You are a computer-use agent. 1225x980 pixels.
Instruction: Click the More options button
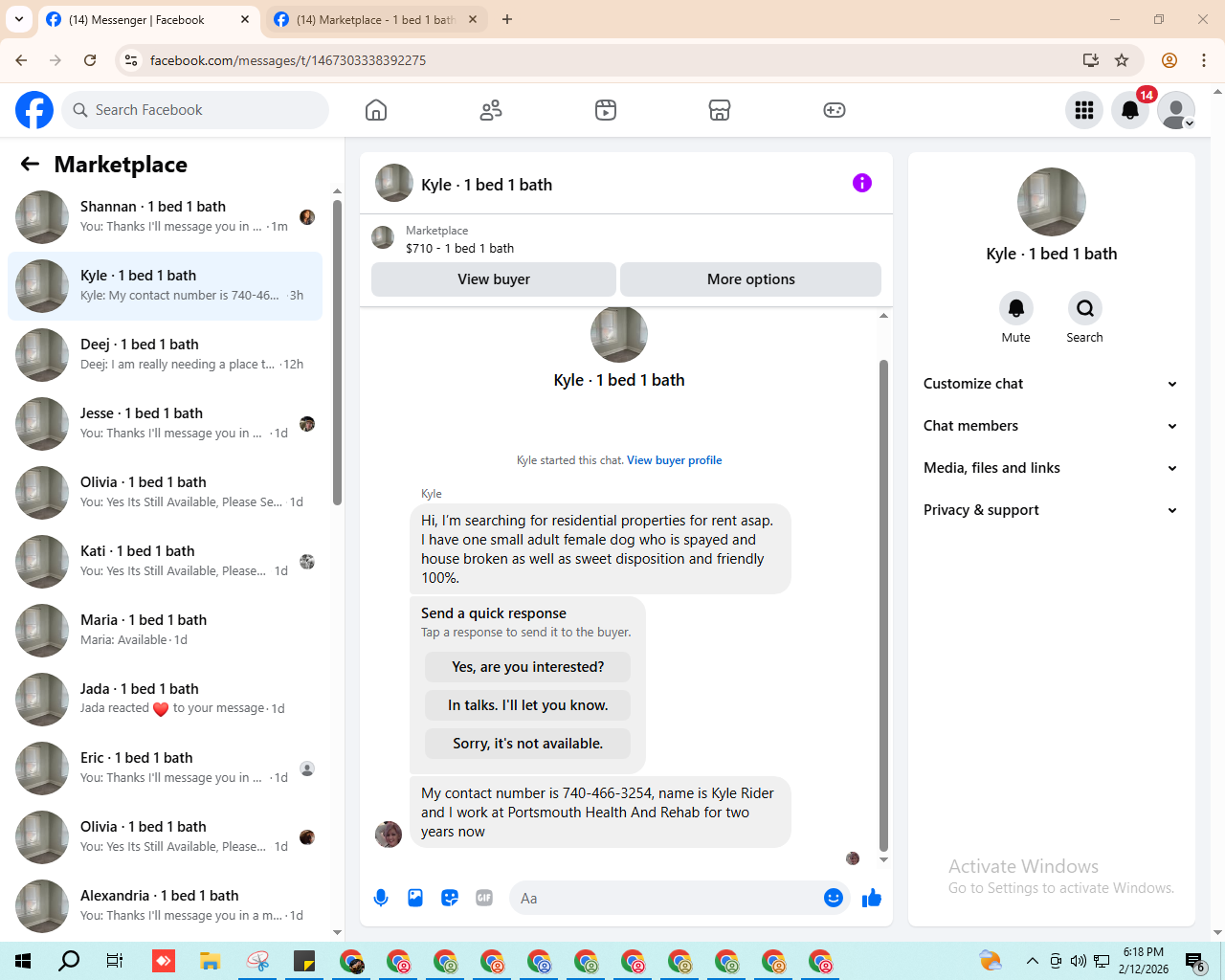[x=751, y=279]
